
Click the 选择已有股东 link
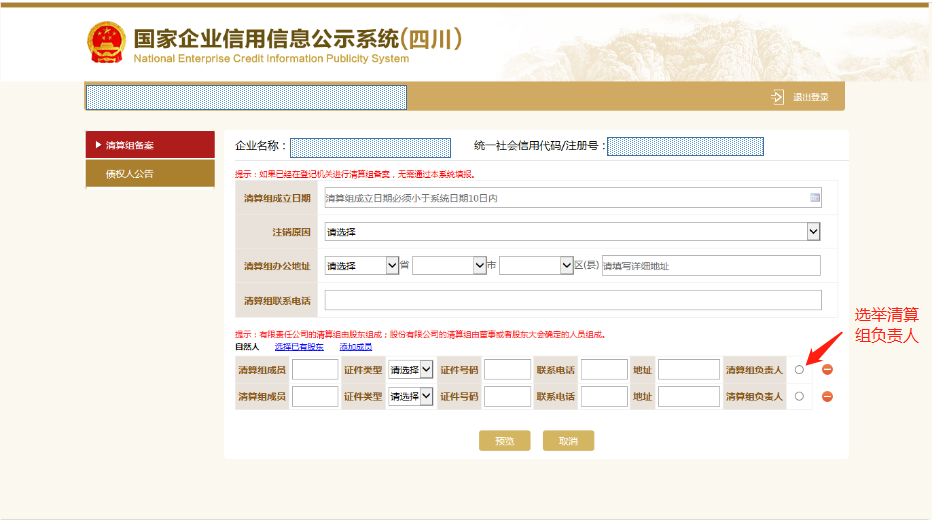tap(299, 346)
